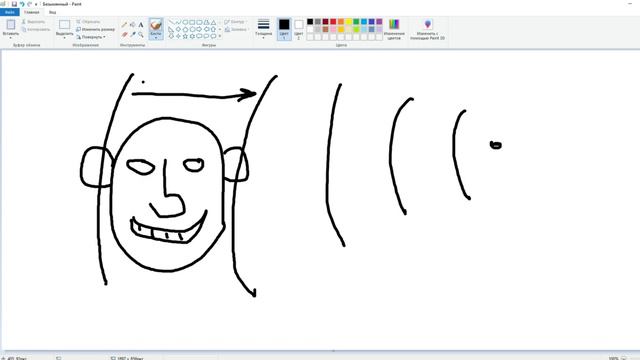Pick the black palette swatch
This screenshot has width=640, height=360.
pyautogui.click(x=310, y=22)
